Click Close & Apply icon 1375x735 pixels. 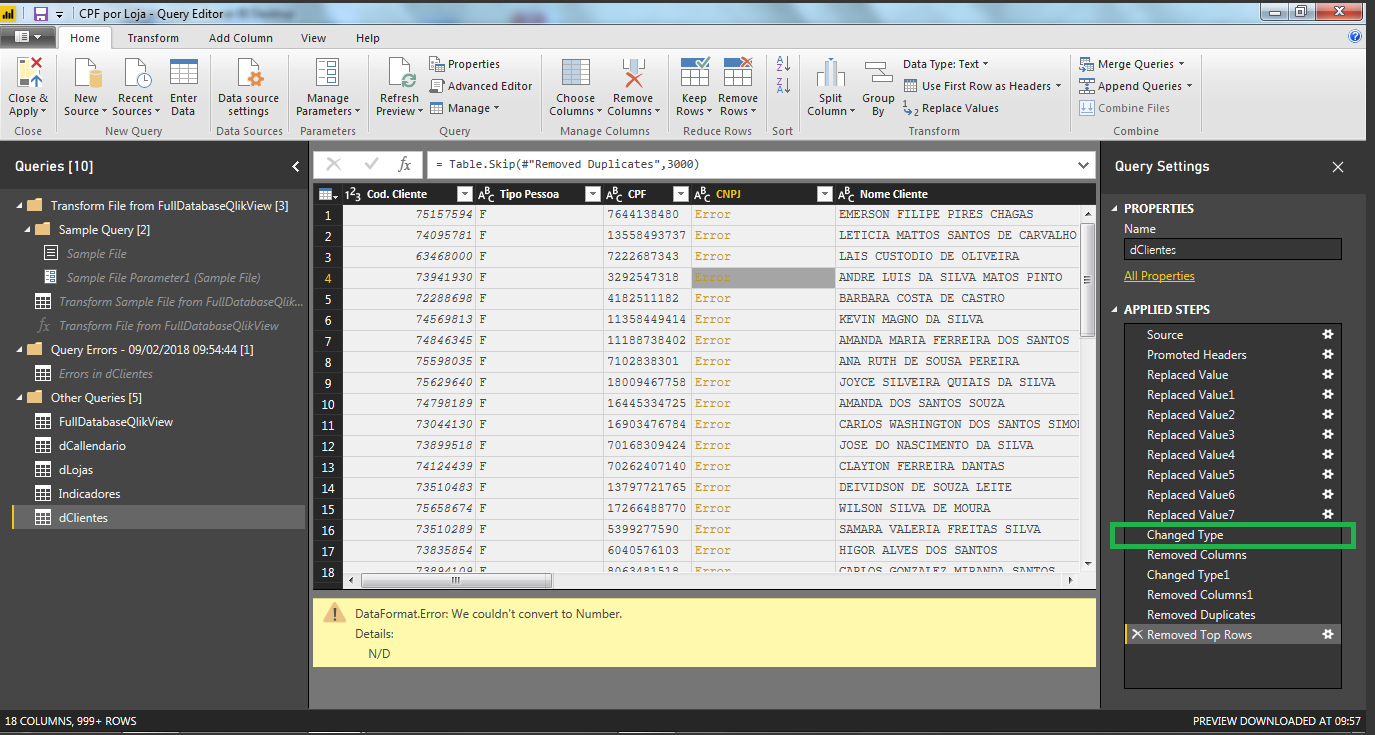(x=29, y=74)
